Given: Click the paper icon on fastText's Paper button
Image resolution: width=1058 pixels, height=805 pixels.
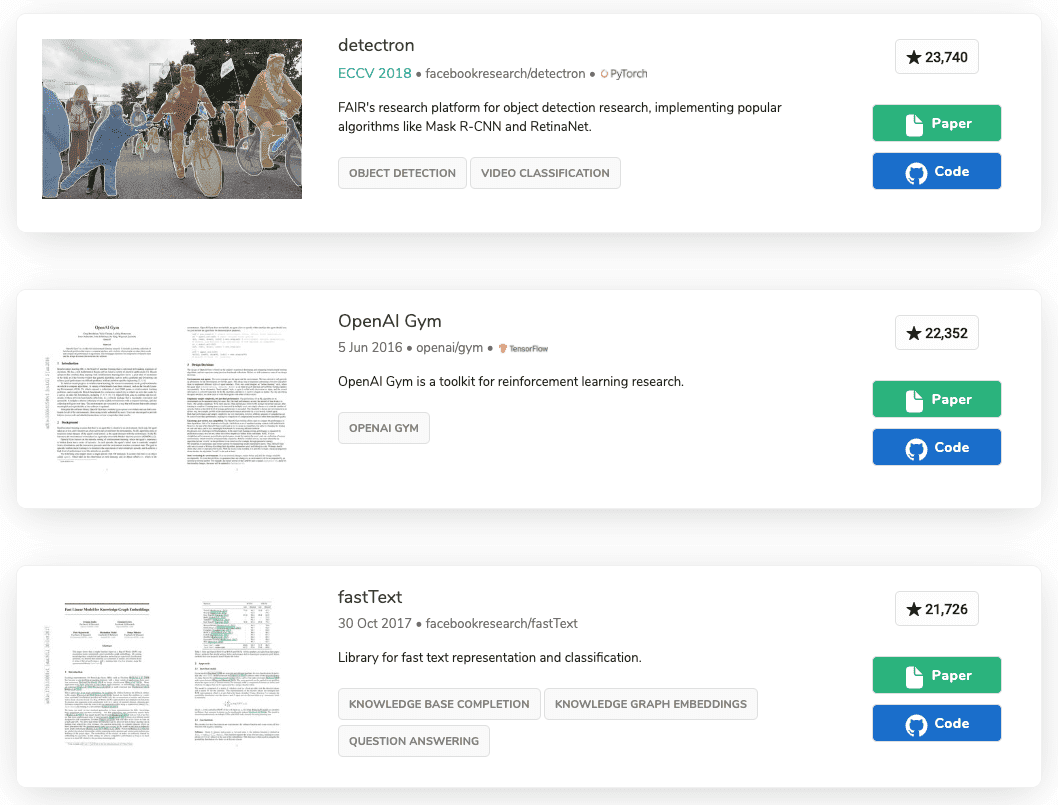Looking at the screenshot, I should point(914,674).
